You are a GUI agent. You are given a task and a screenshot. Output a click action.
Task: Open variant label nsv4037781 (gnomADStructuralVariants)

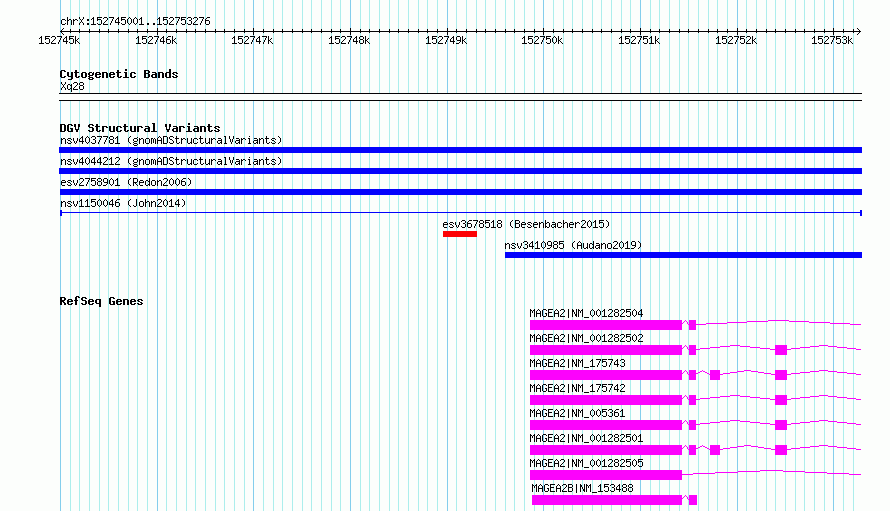tap(171, 140)
